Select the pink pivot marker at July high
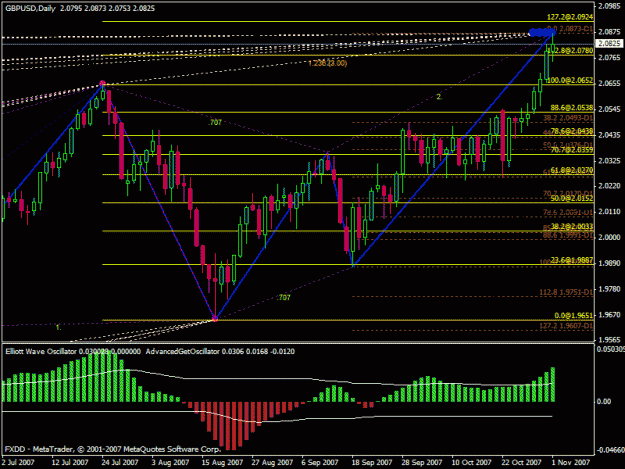Image resolution: width=625 pixels, height=469 pixels. point(102,84)
